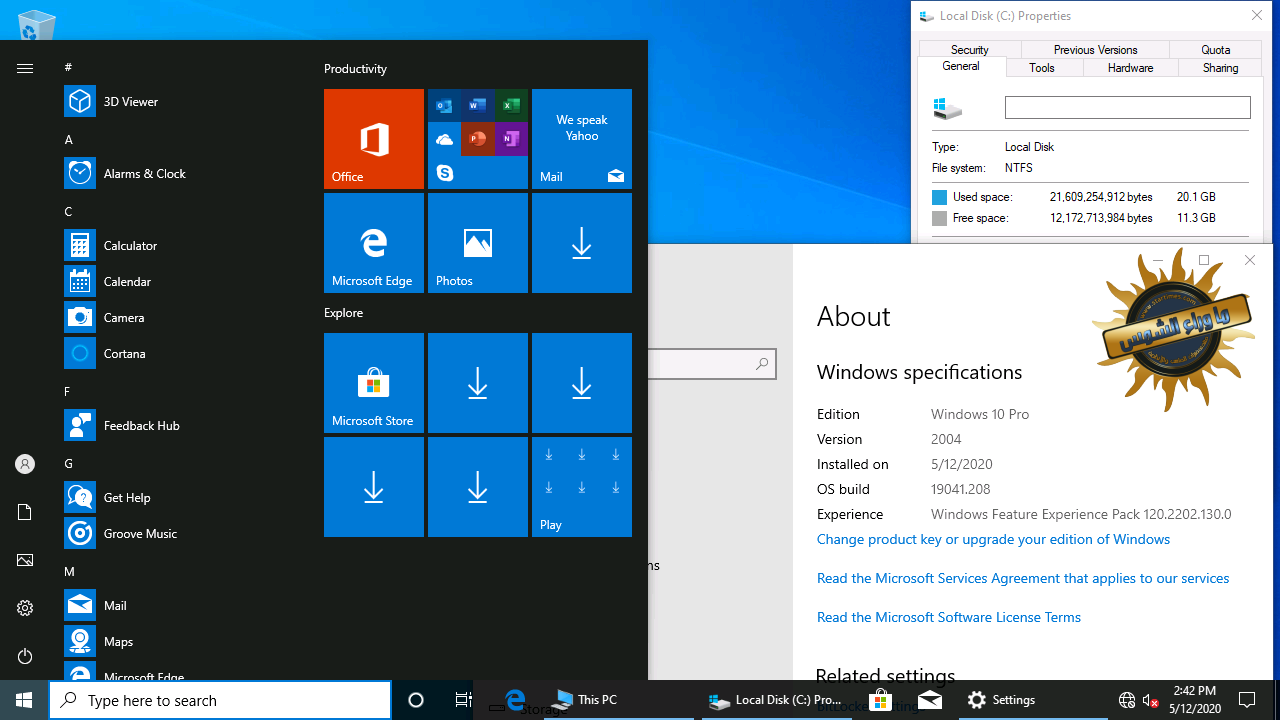Click the user account icon in Start
1280x720 pixels.
25,464
